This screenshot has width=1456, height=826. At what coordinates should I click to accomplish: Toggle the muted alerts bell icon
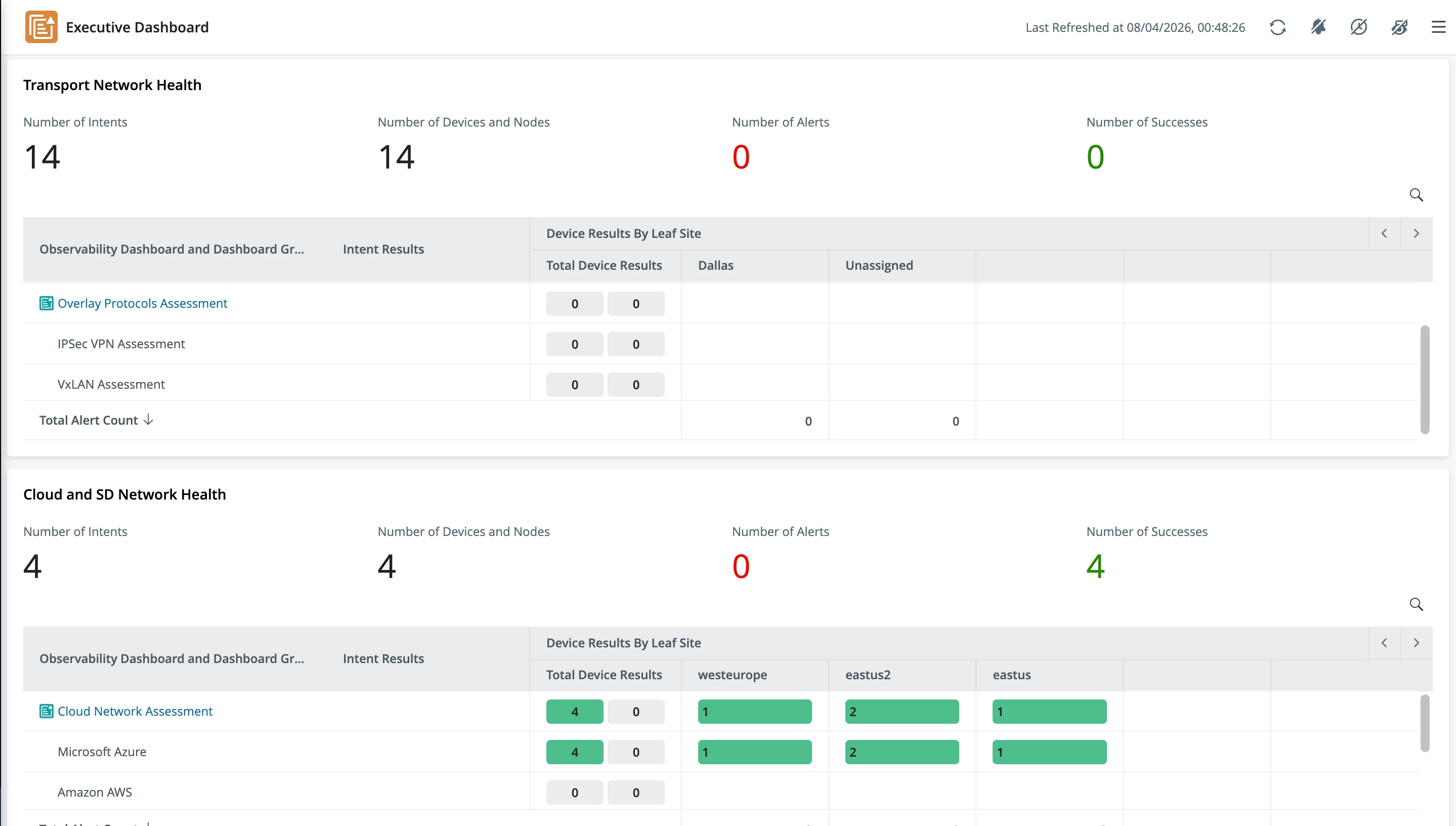1318,27
